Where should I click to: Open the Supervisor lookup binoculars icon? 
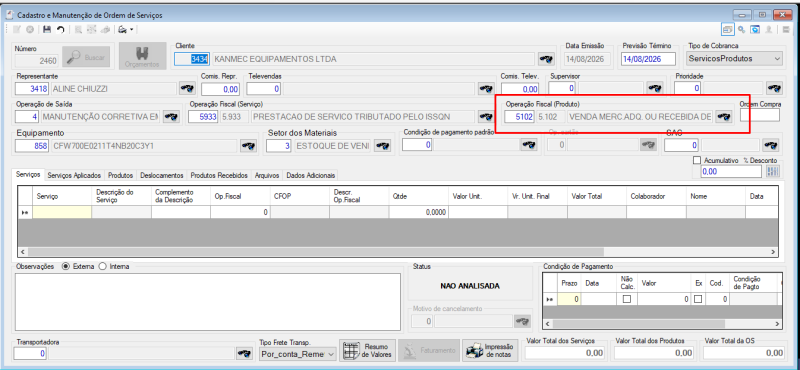coord(655,89)
